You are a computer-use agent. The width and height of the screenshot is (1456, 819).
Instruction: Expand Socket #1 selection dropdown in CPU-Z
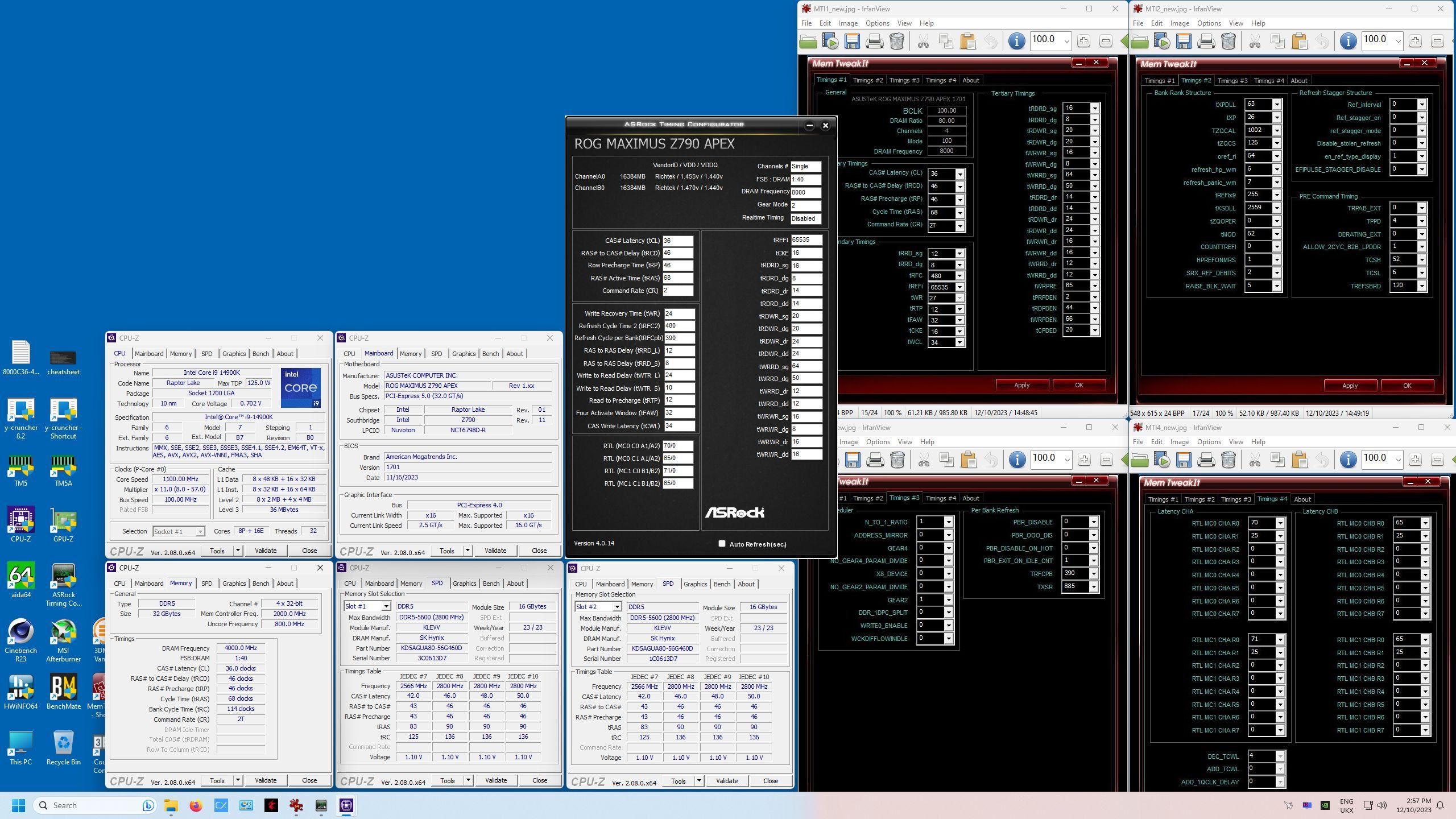point(200,531)
